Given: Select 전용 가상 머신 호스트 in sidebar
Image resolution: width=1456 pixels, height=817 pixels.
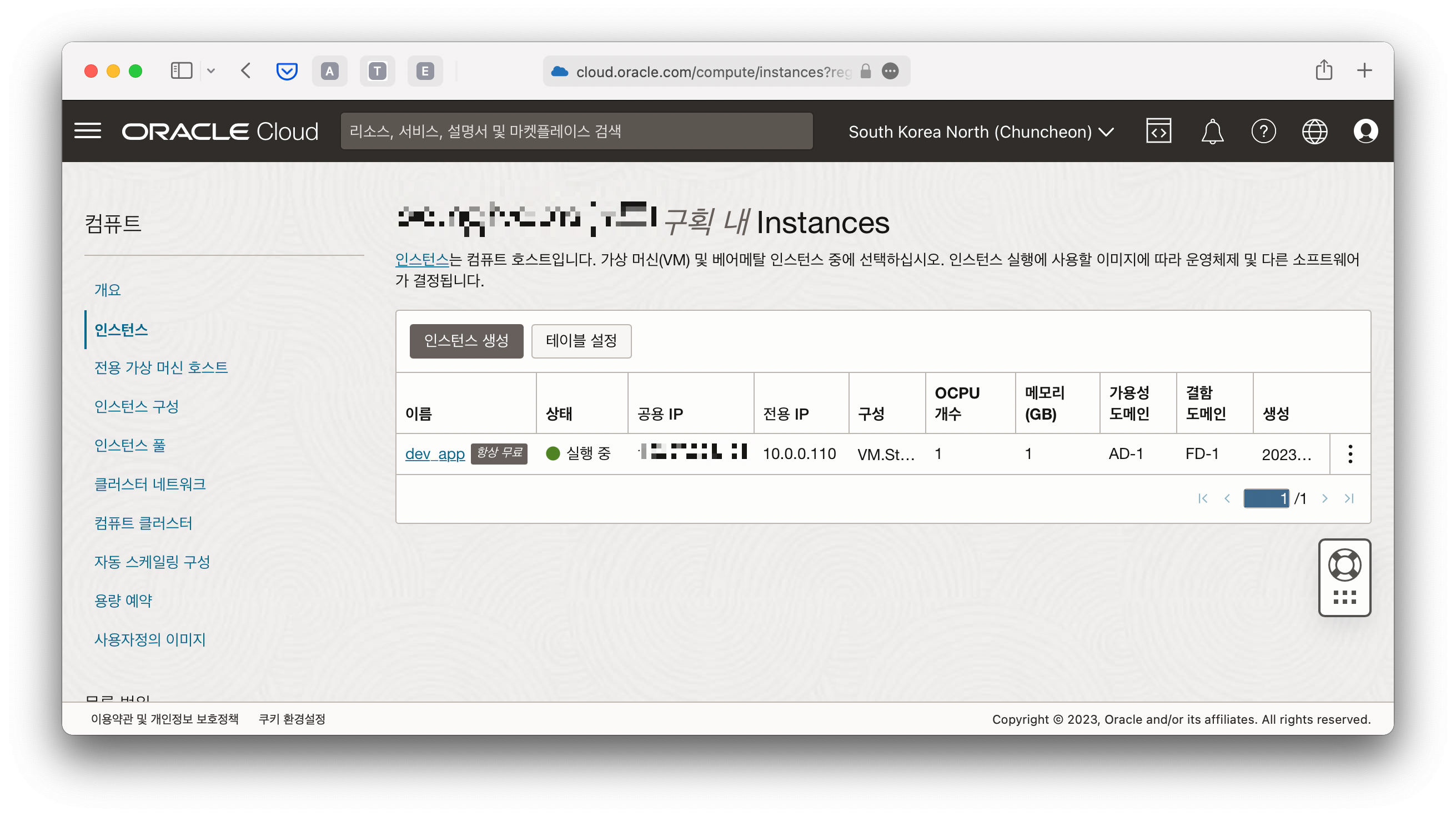Looking at the screenshot, I should tap(160, 367).
